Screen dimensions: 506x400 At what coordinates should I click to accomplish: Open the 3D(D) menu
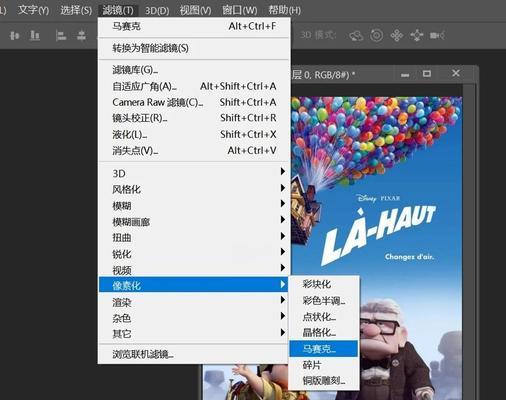coord(157,10)
